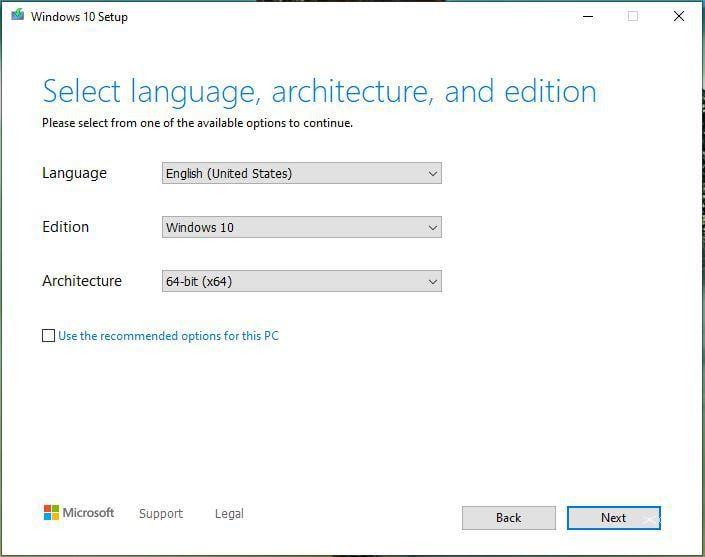Open the Architecture dropdown showing 64-bit (x64)

coord(301,281)
